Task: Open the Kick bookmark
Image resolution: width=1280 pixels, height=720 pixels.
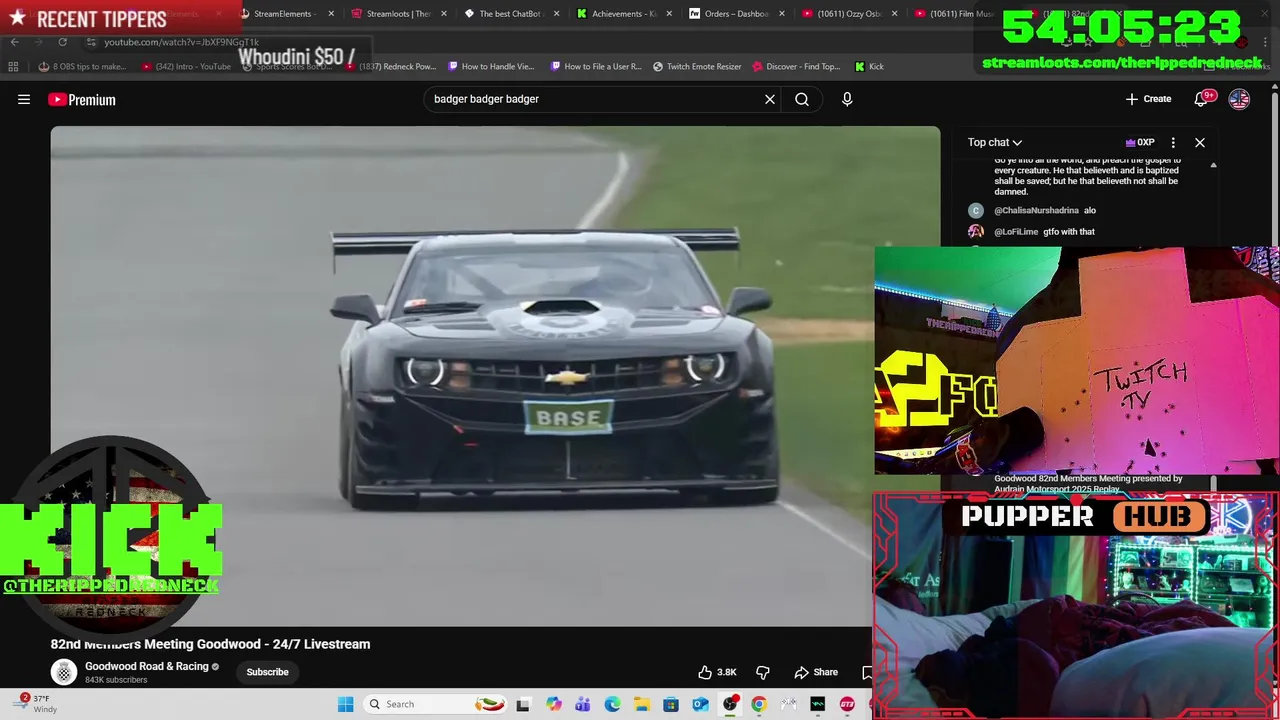Action: pyautogui.click(x=869, y=67)
